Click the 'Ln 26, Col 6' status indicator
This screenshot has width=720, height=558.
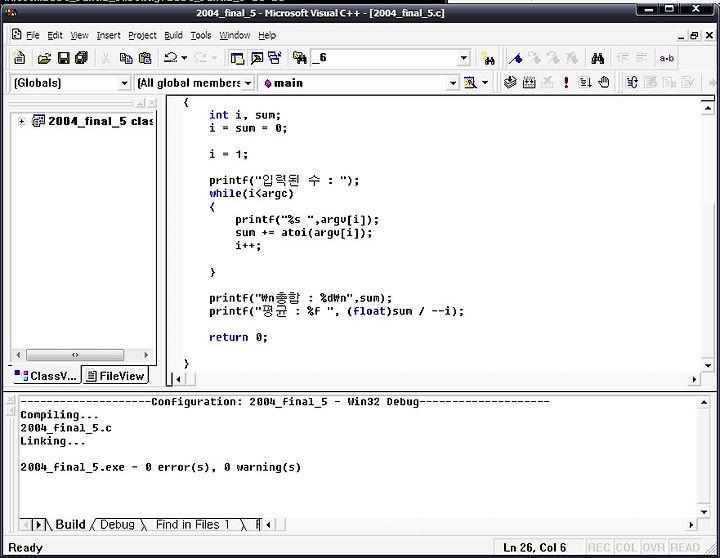[534, 547]
